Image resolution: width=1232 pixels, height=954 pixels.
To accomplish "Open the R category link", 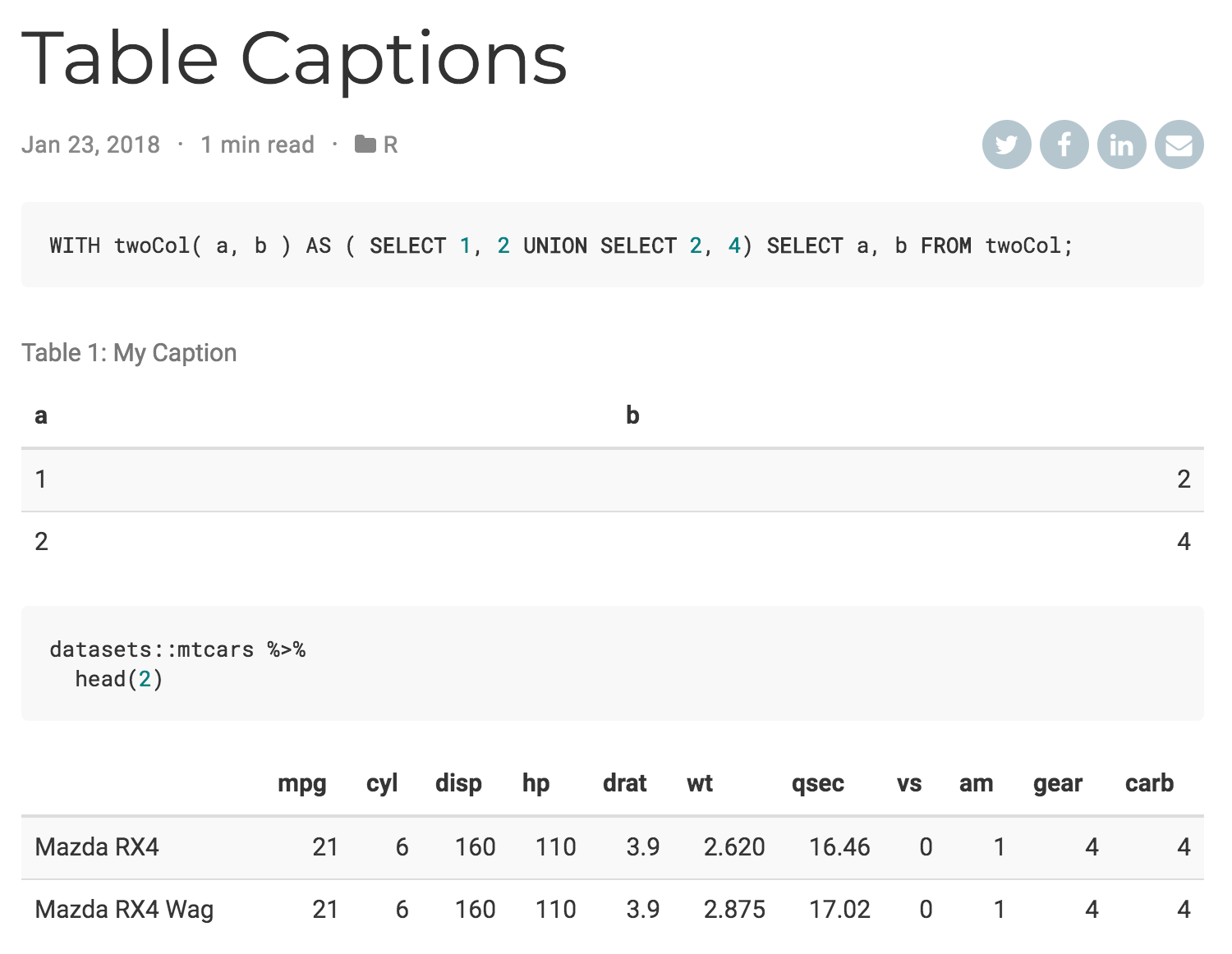I will pyautogui.click(x=390, y=145).
